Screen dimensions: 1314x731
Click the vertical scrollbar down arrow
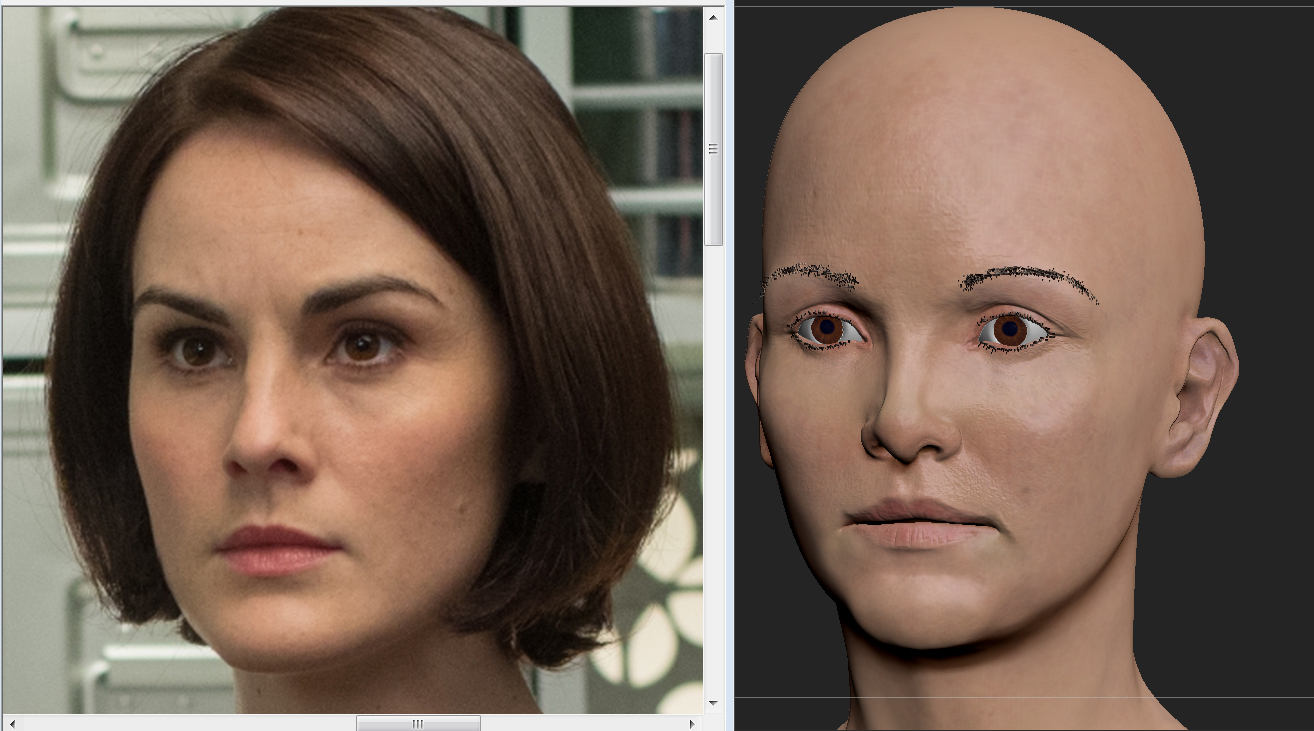click(713, 703)
